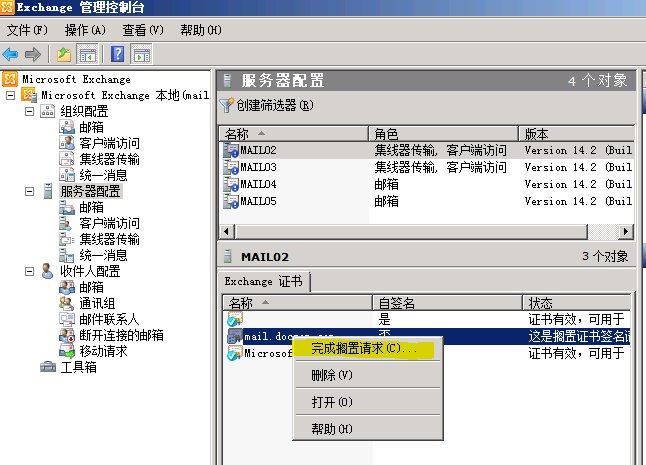Click the 服务器配置 server icon in tree
This screenshot has width=646, height=465.
[48, 191]
